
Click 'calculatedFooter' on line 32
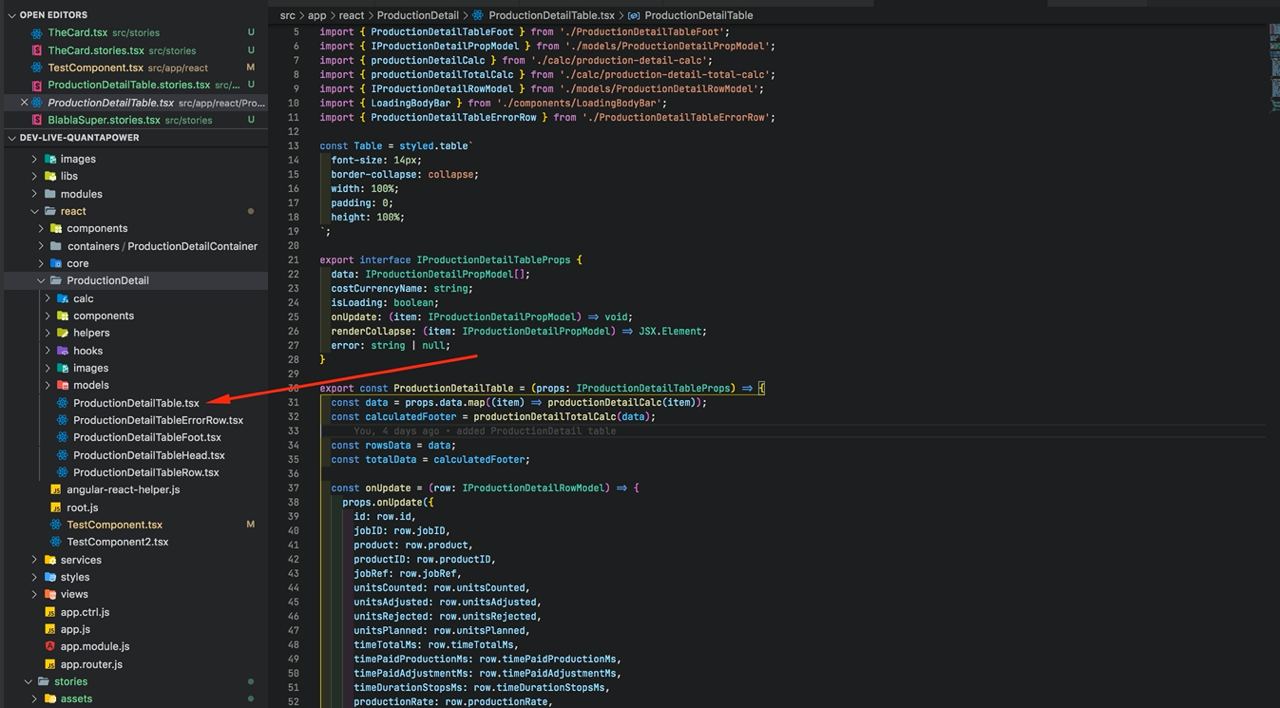(410, 417)
